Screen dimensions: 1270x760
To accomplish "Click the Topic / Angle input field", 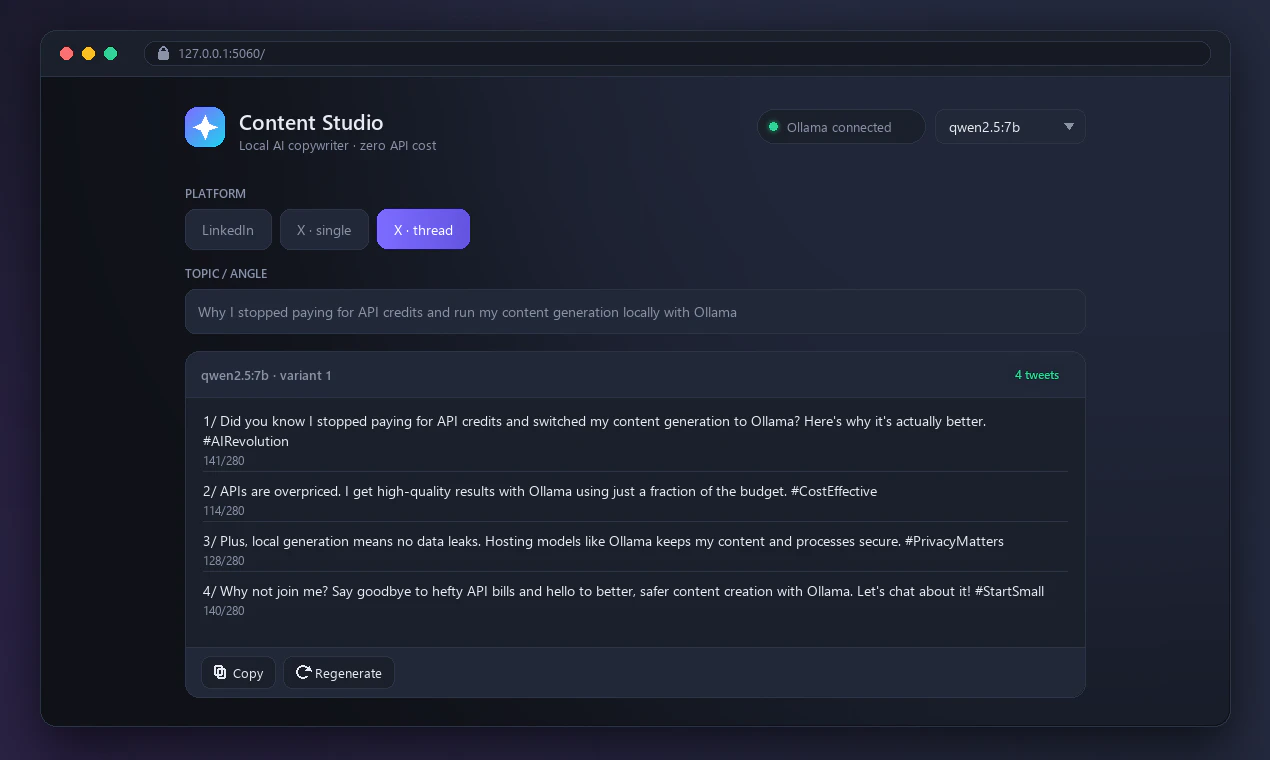I will pyautogui.click(x=635, y=312).
